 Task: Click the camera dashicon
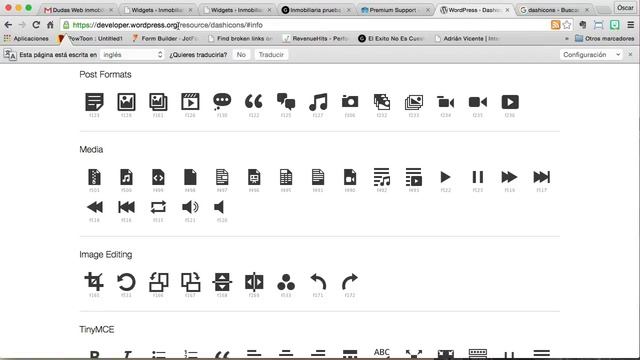point(350,102)
